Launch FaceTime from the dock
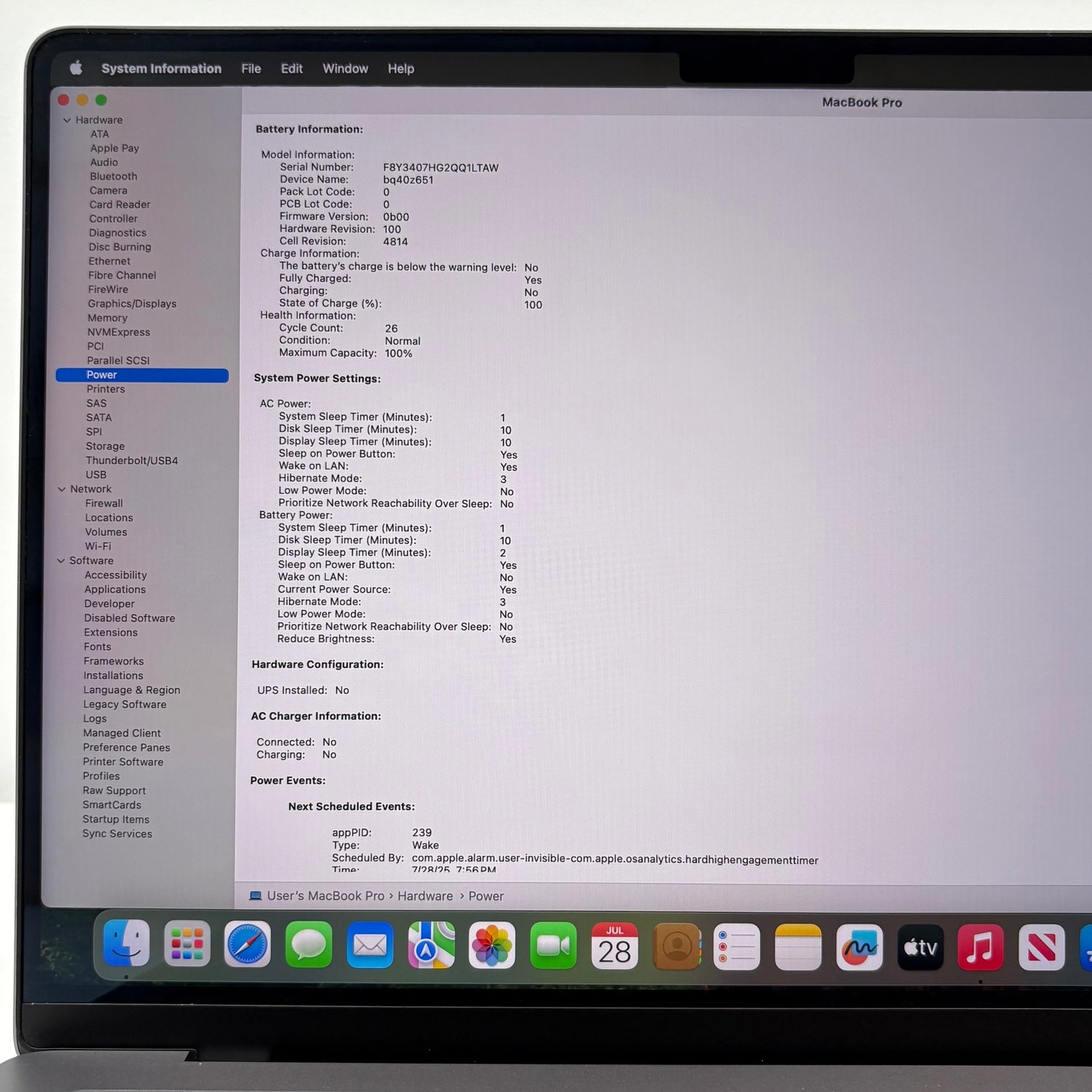 pyautogui.click(x=553, y=946)
